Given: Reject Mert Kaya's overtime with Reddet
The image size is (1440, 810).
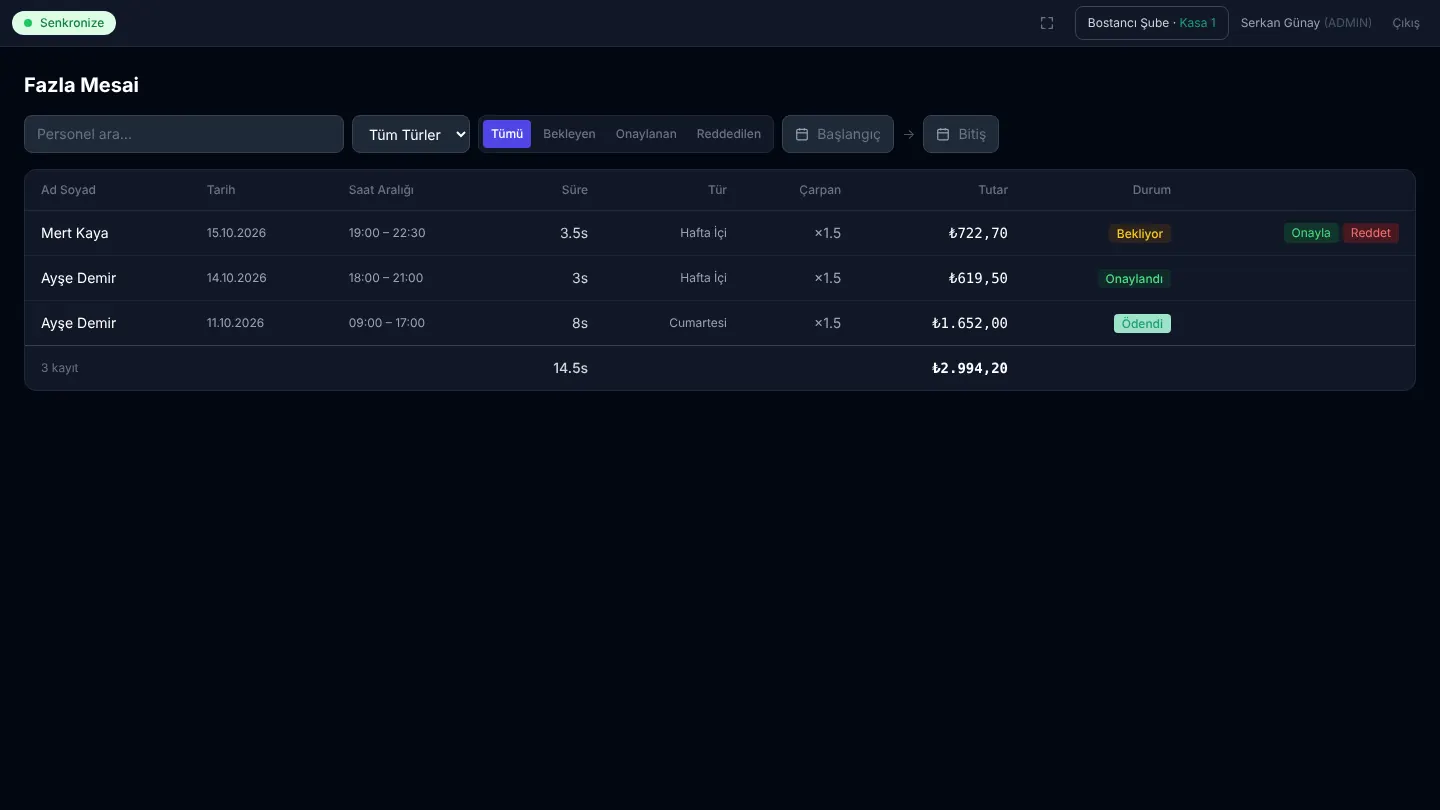Looking at the screenshot, I should (1371, 233).
